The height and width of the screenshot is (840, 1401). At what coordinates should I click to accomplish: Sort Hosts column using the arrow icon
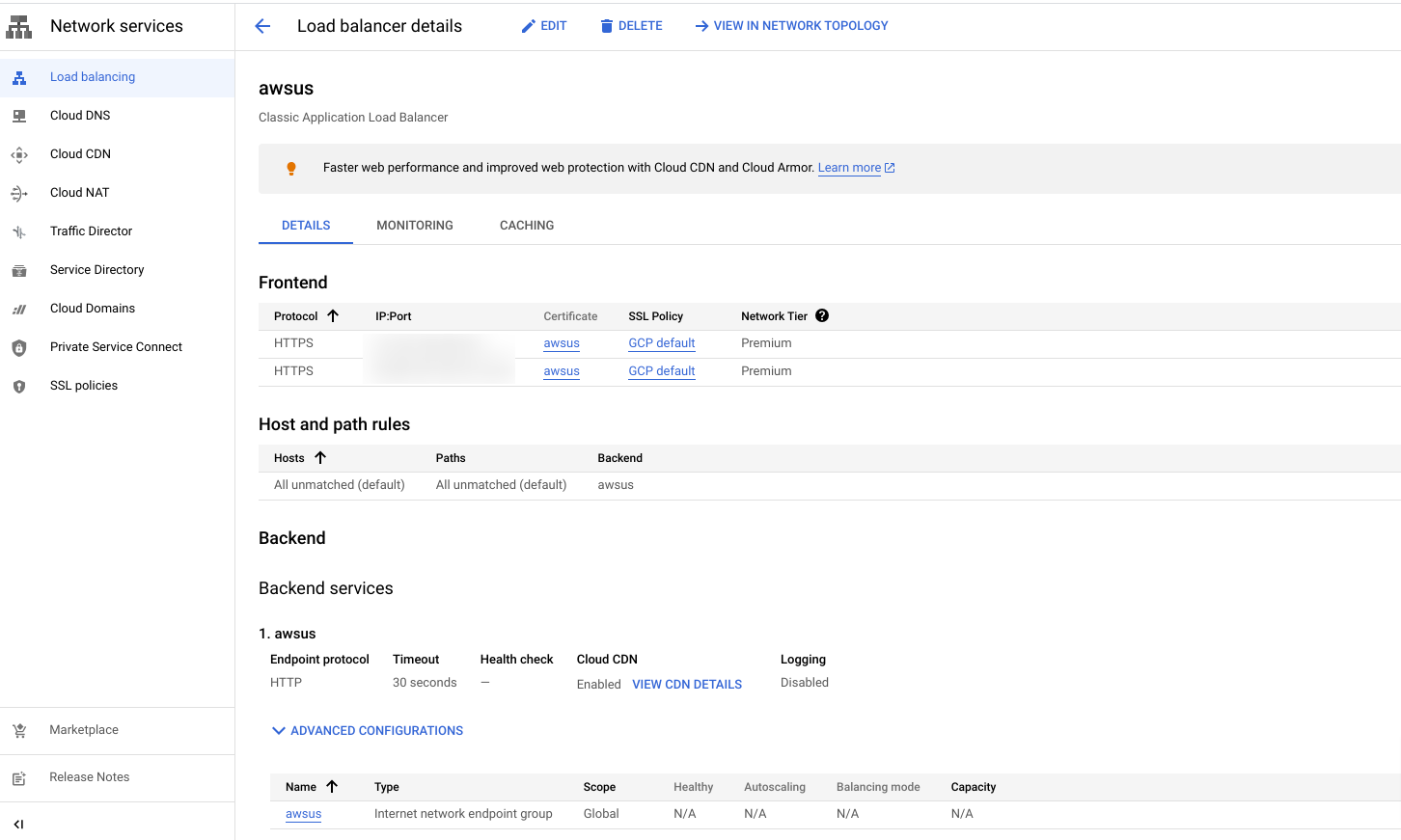pyautogui.click(x=320, y=457)
